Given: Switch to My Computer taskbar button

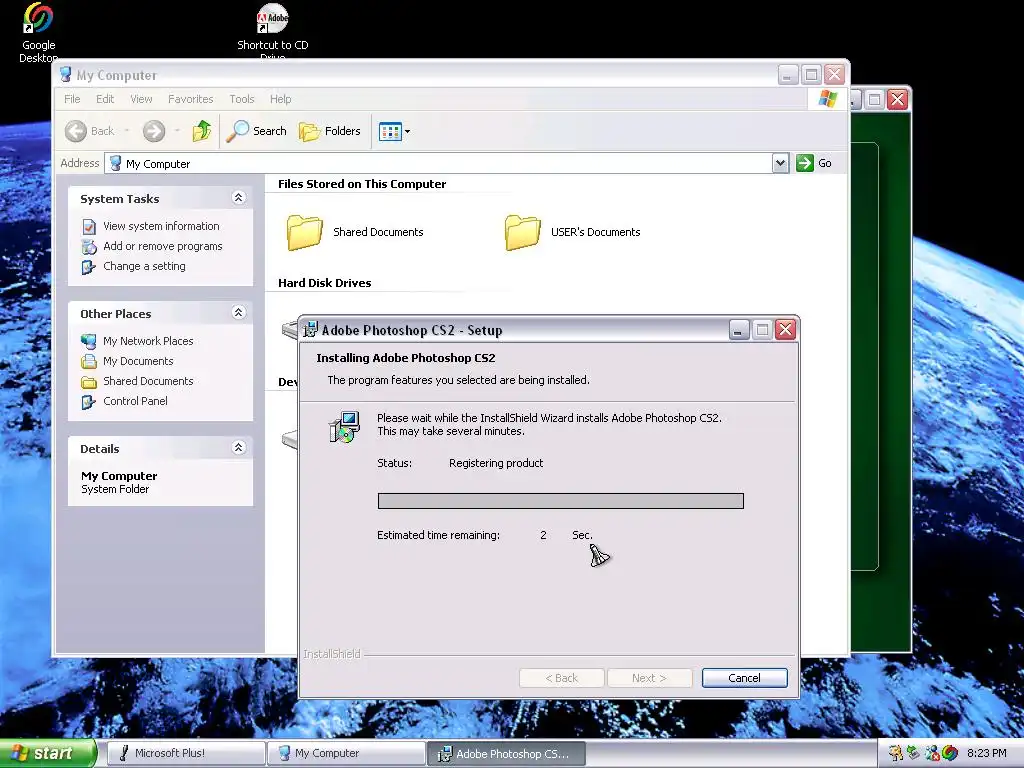Looking at the screenshot, I should [346, 753].
